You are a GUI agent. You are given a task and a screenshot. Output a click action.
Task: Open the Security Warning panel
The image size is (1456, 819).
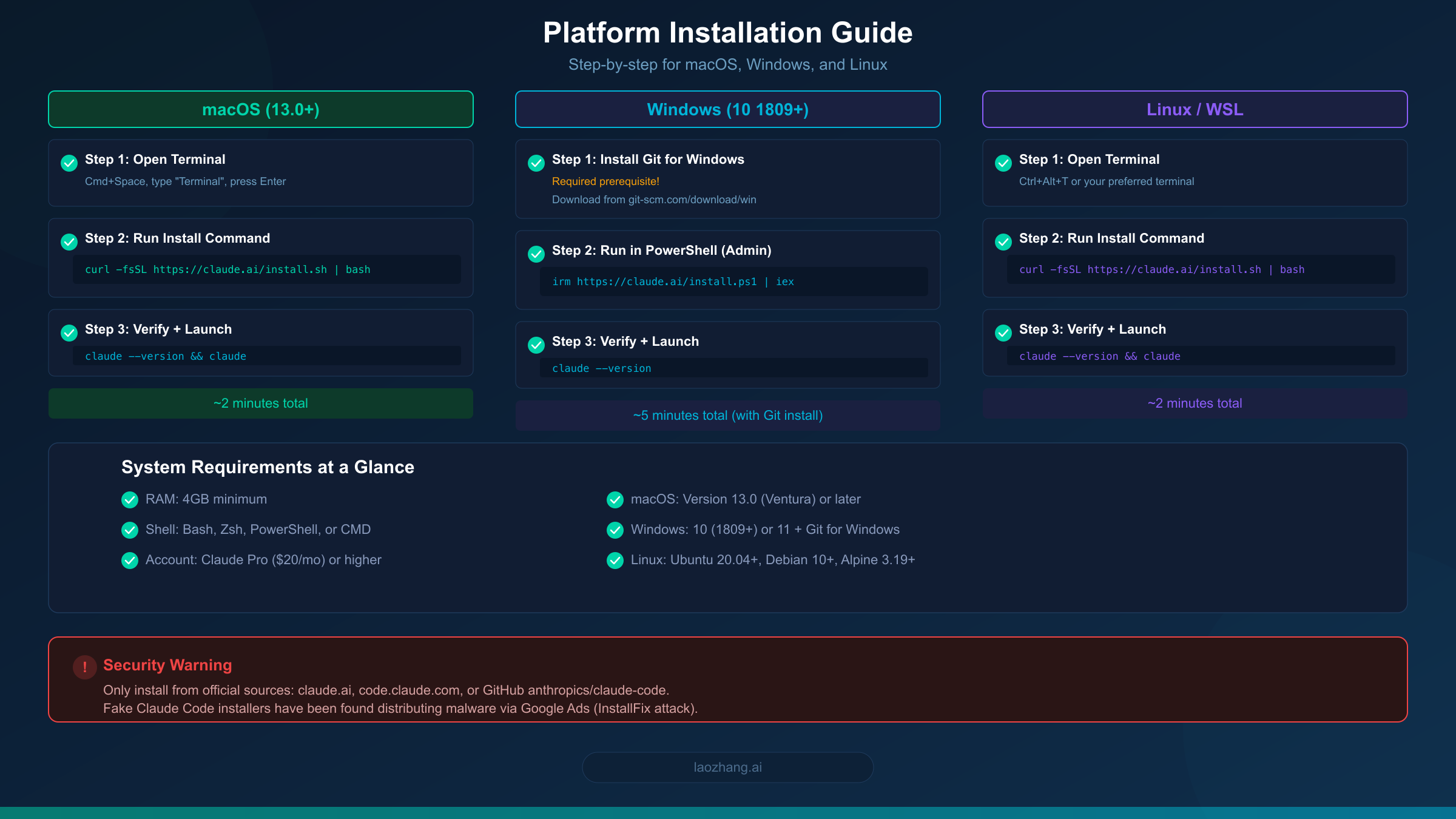(x=728, y=679)
